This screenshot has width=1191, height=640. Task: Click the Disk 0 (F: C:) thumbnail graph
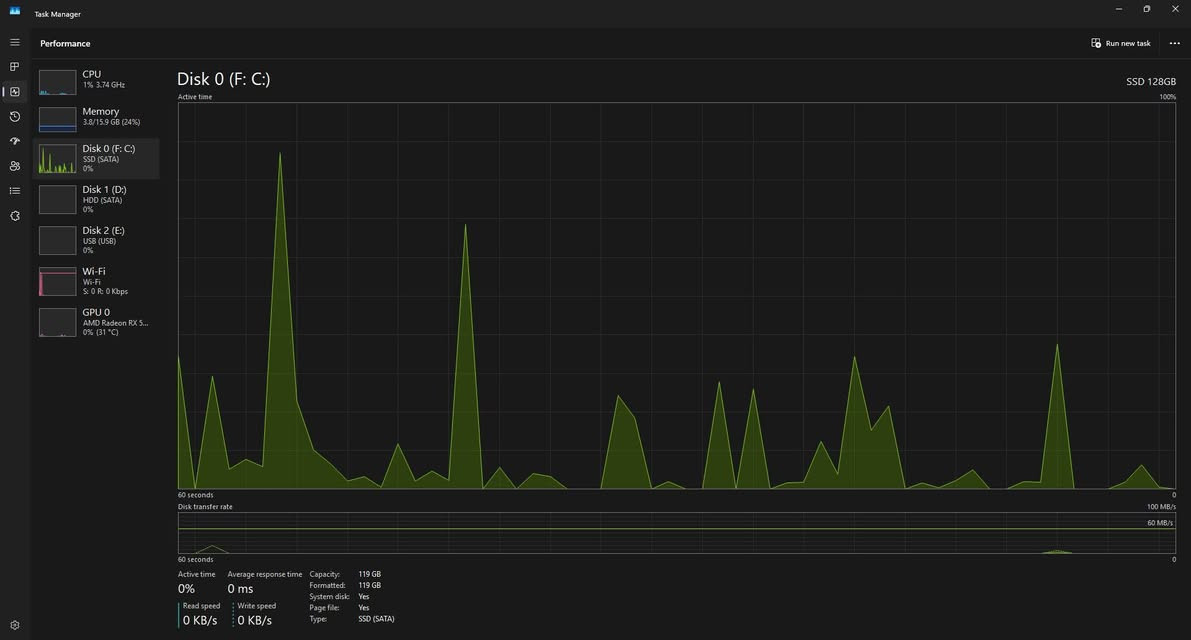click(x=57, y=159)
